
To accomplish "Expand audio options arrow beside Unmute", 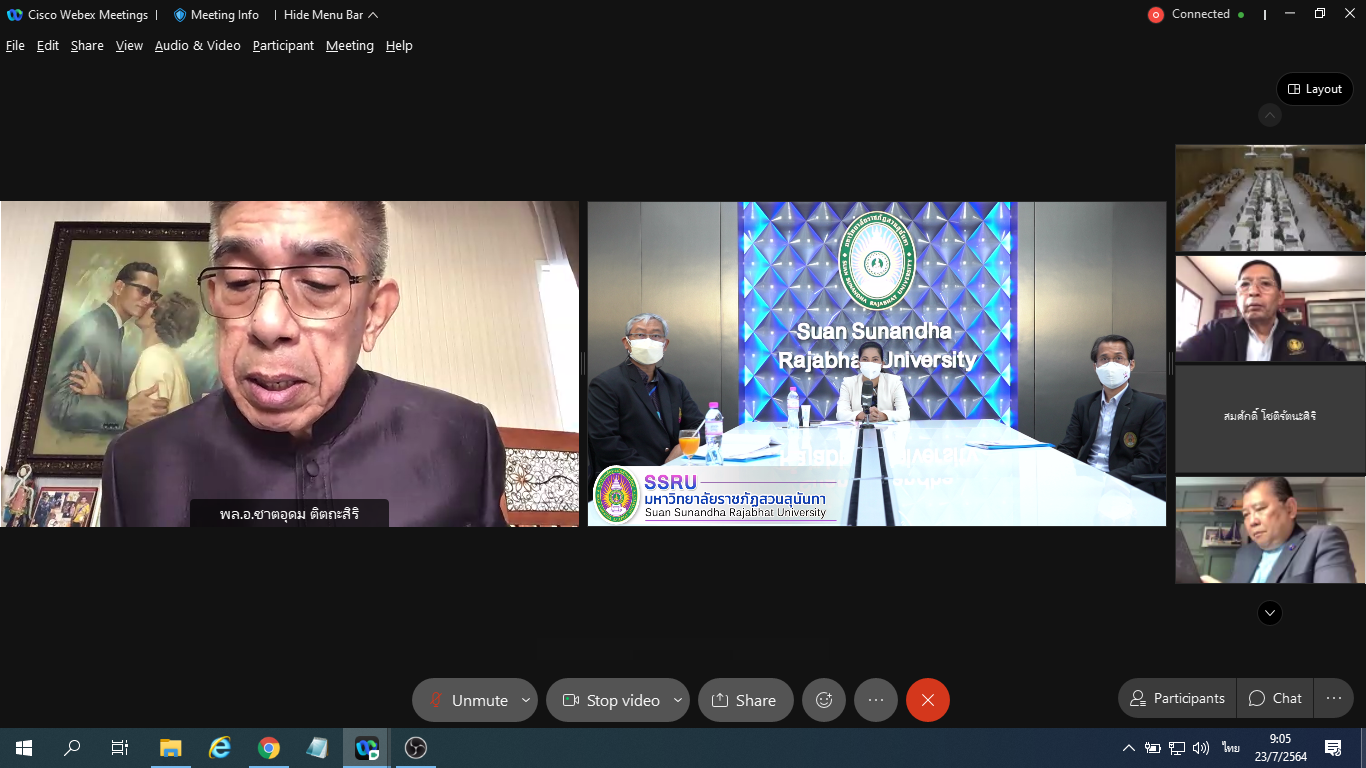I will (526, 700).
